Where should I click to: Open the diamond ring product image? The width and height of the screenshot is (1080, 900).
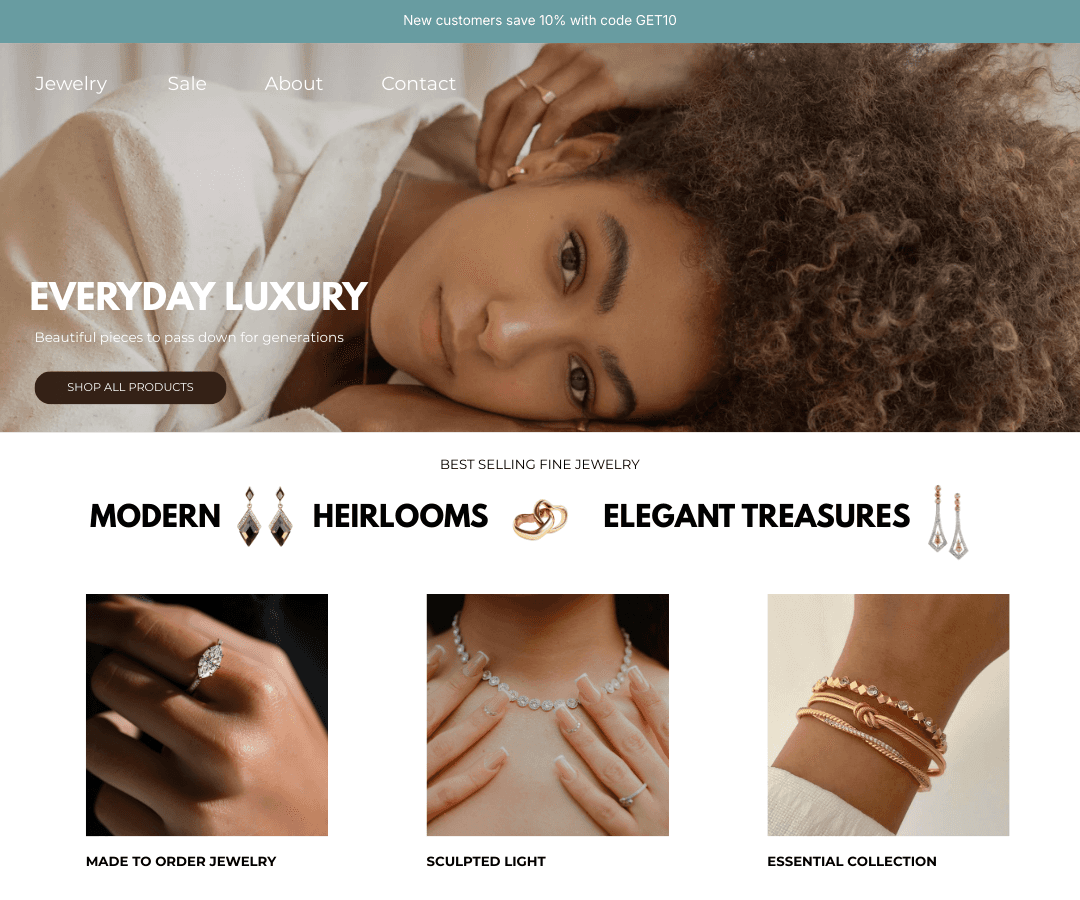(207, 715)
